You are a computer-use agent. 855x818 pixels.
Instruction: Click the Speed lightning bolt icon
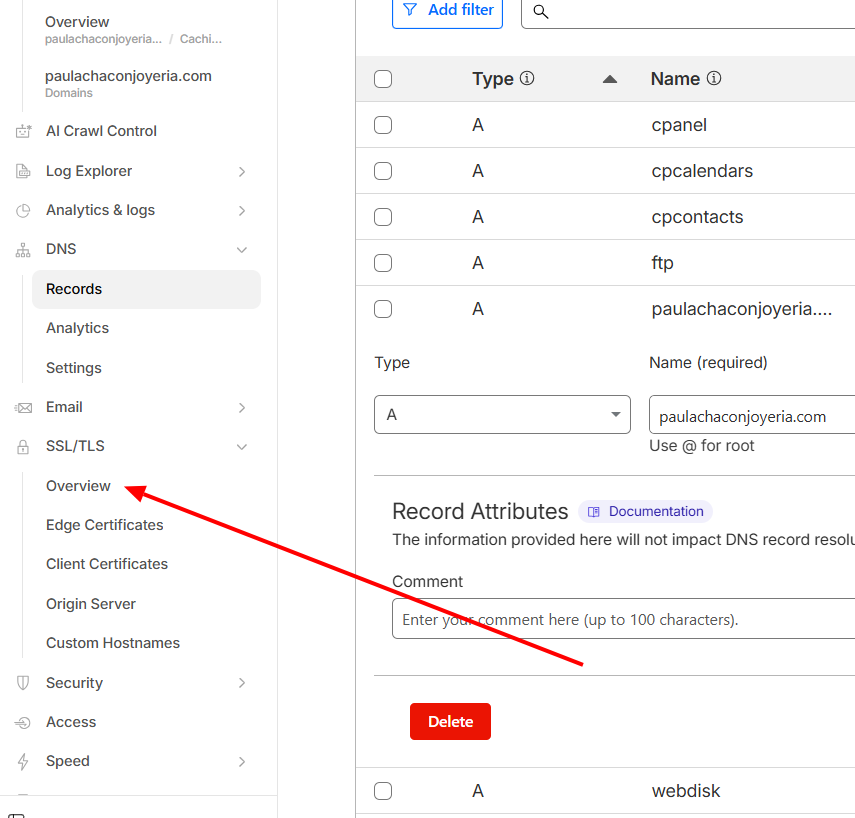click(23, 761)
